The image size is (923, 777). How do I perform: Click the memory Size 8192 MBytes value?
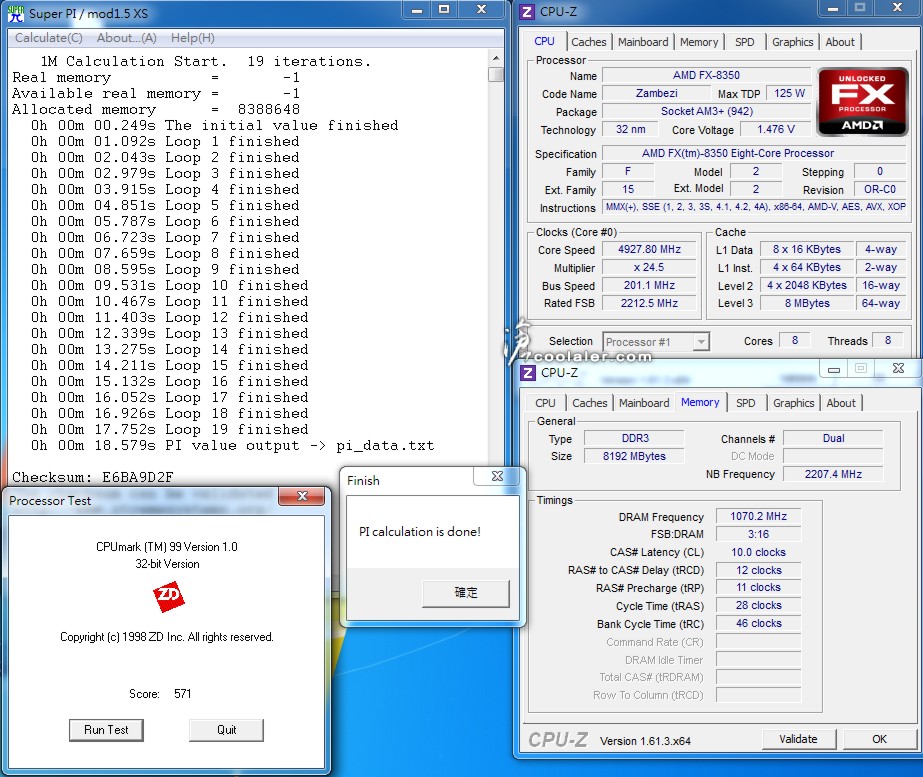(x=635, y=456)
